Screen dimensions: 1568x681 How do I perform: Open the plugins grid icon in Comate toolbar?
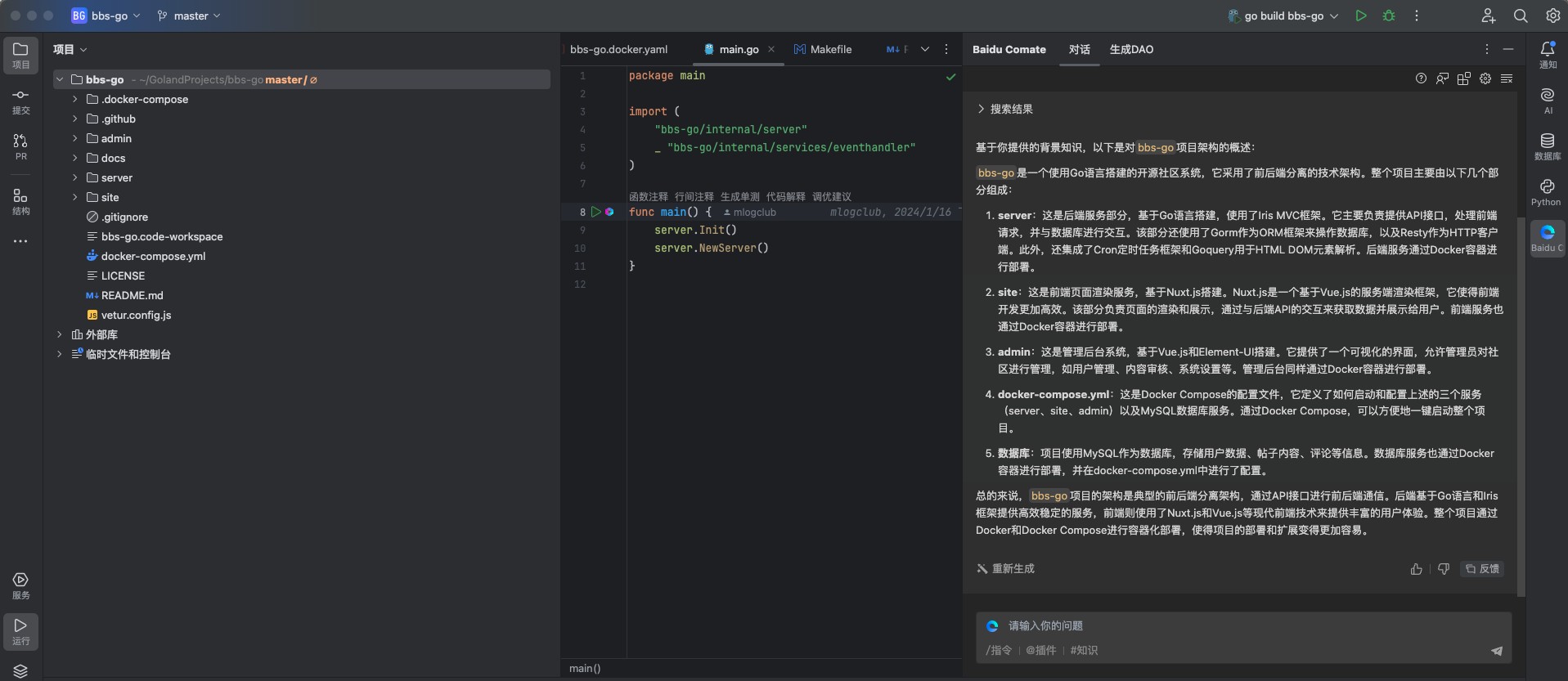[x=1463, y=78]
